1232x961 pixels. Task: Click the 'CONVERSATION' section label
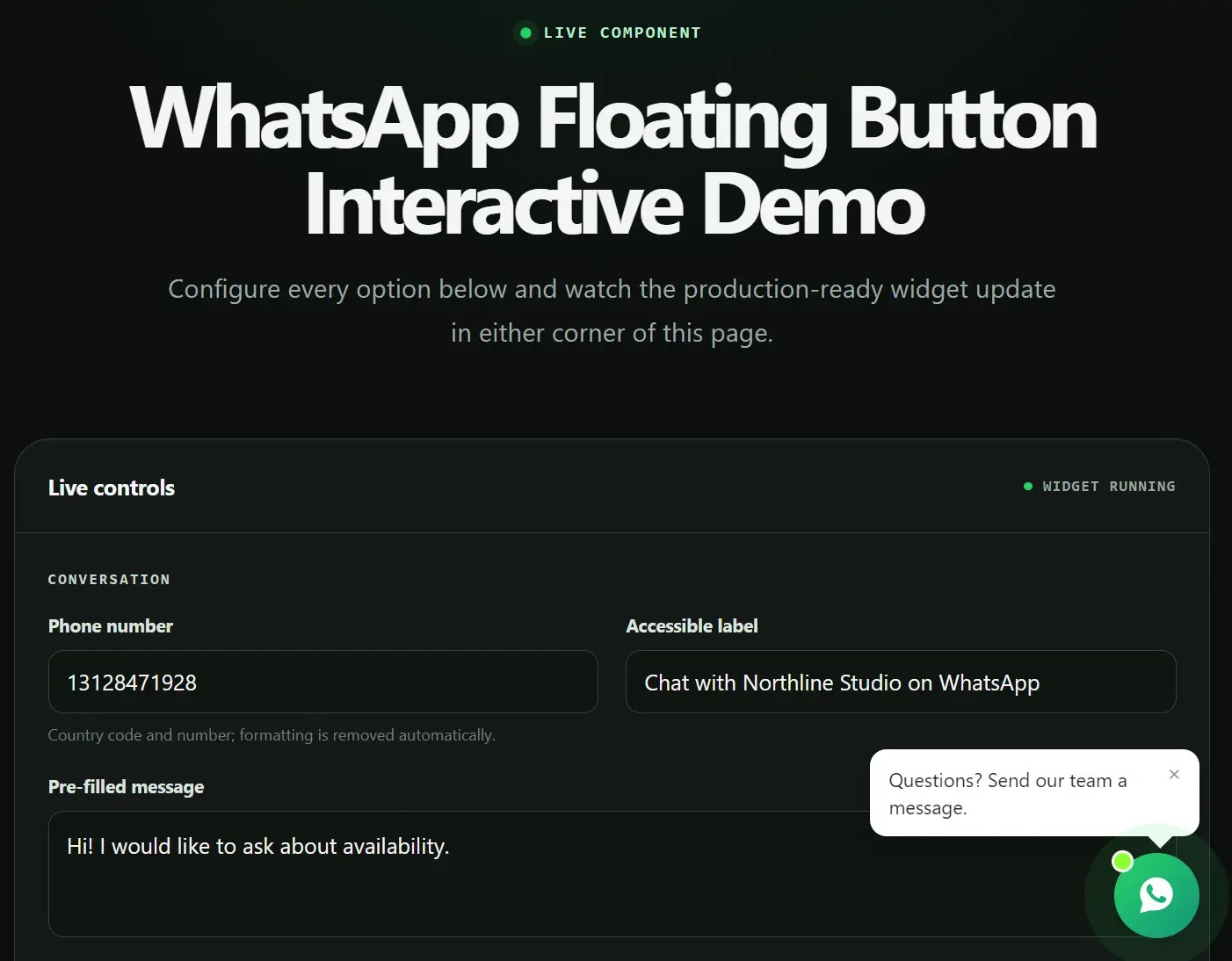coord(109,580)
